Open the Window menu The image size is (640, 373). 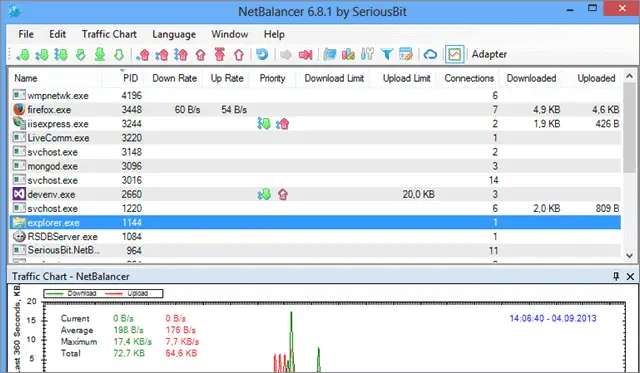(x=229, y=34)
